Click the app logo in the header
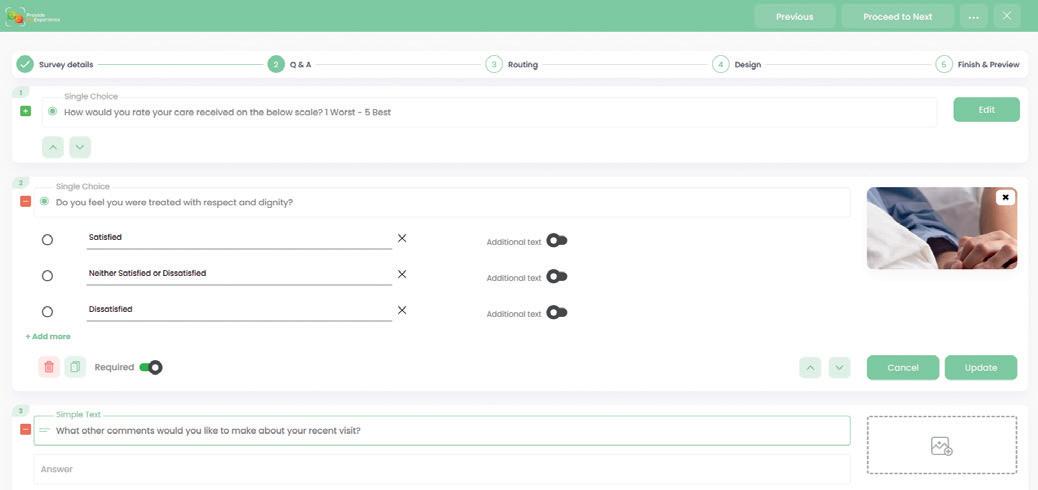This screenshot has width=1038, height=490. (33, 17)
